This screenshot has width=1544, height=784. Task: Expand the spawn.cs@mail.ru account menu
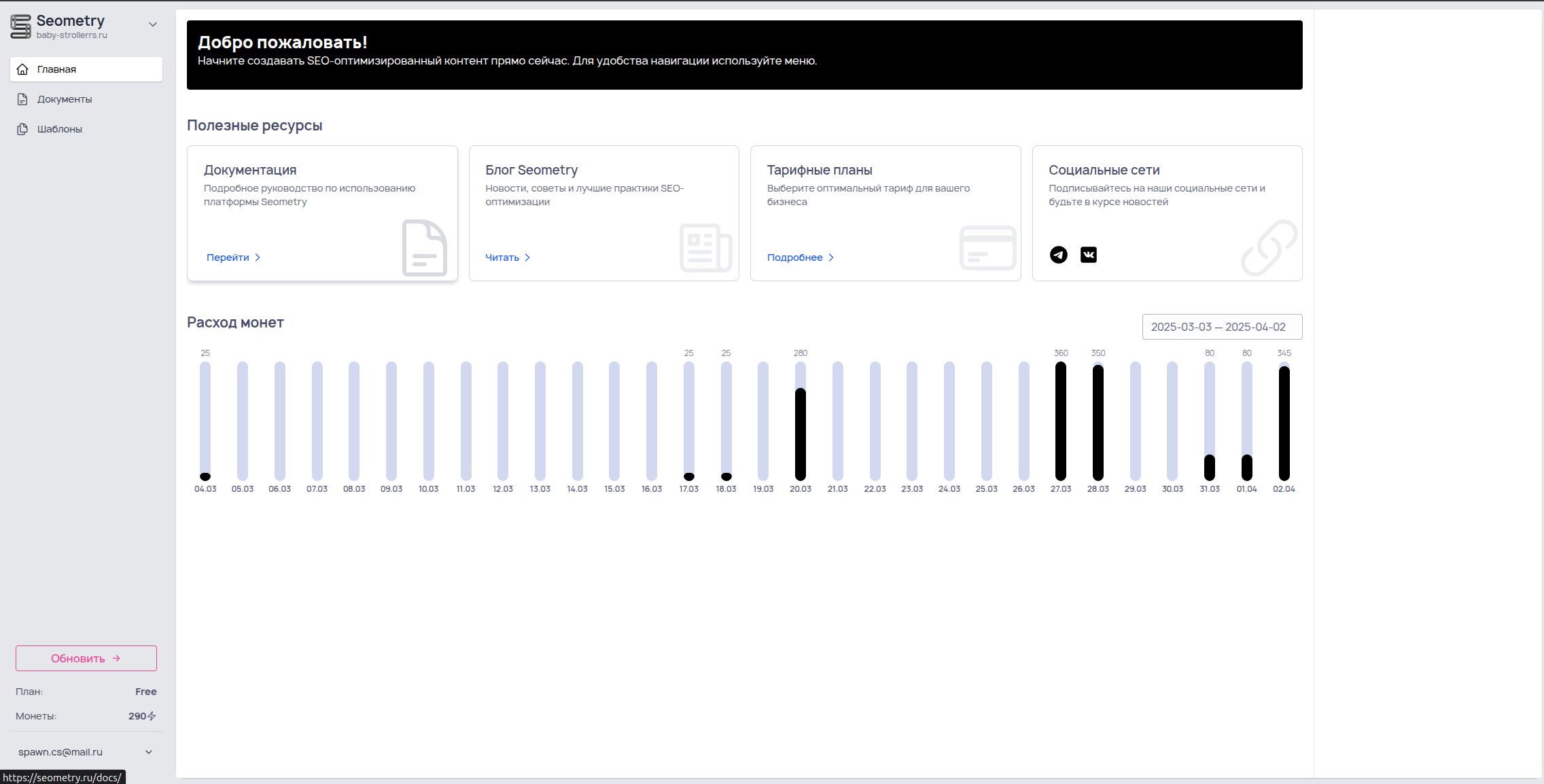pos(149,752)
